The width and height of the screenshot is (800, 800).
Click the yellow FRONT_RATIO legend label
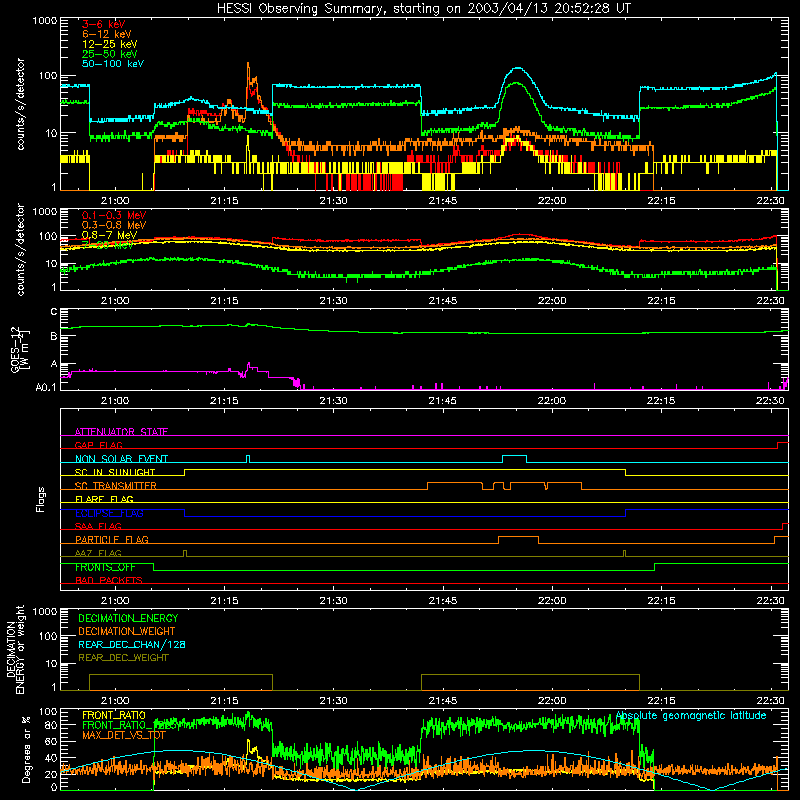[114, 715]
